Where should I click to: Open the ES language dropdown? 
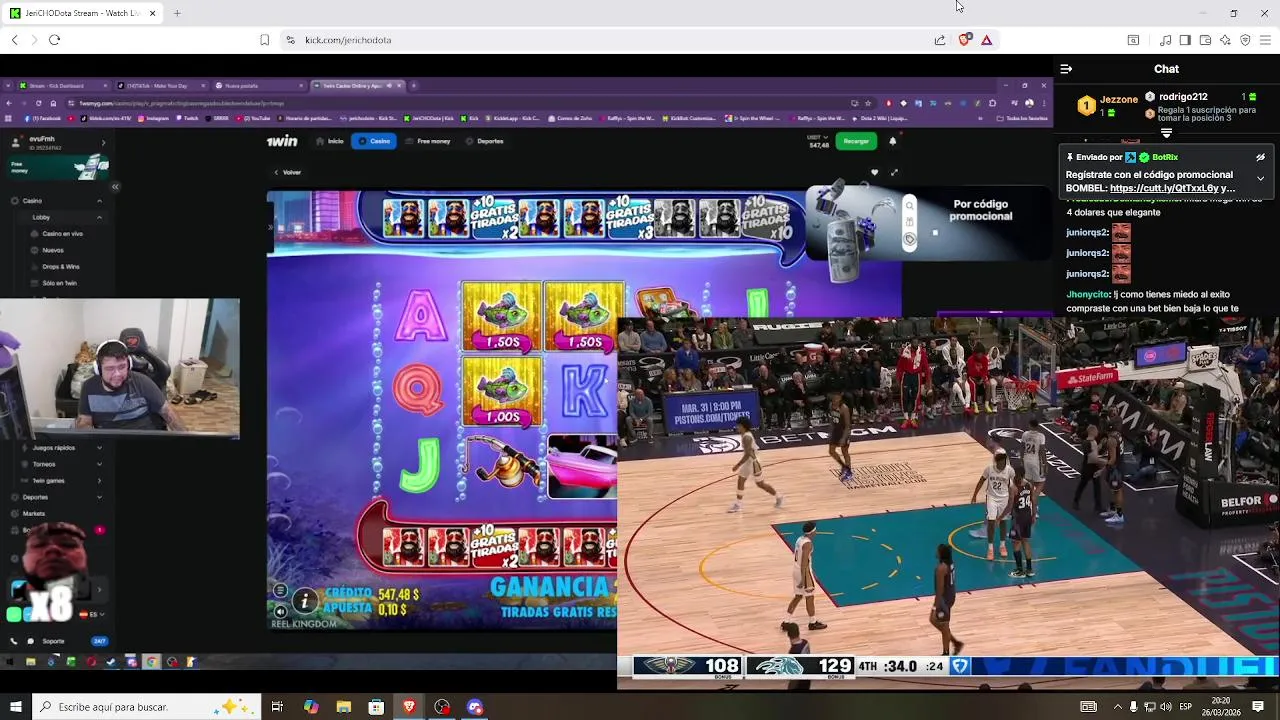pyautogui.click(x=91, y=614)
